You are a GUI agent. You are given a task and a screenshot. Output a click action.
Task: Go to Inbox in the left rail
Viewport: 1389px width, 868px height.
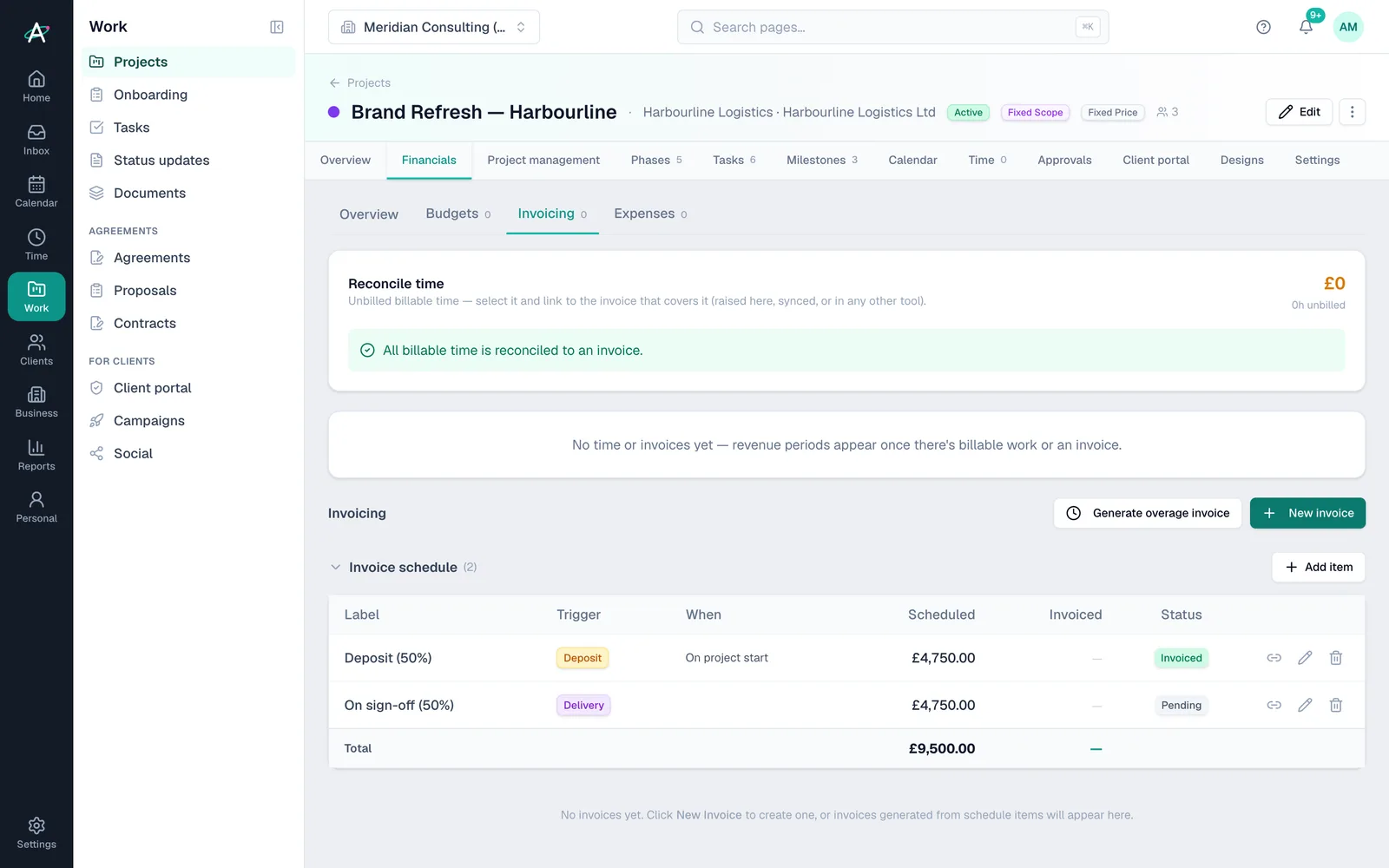click(x=36, y=140)
